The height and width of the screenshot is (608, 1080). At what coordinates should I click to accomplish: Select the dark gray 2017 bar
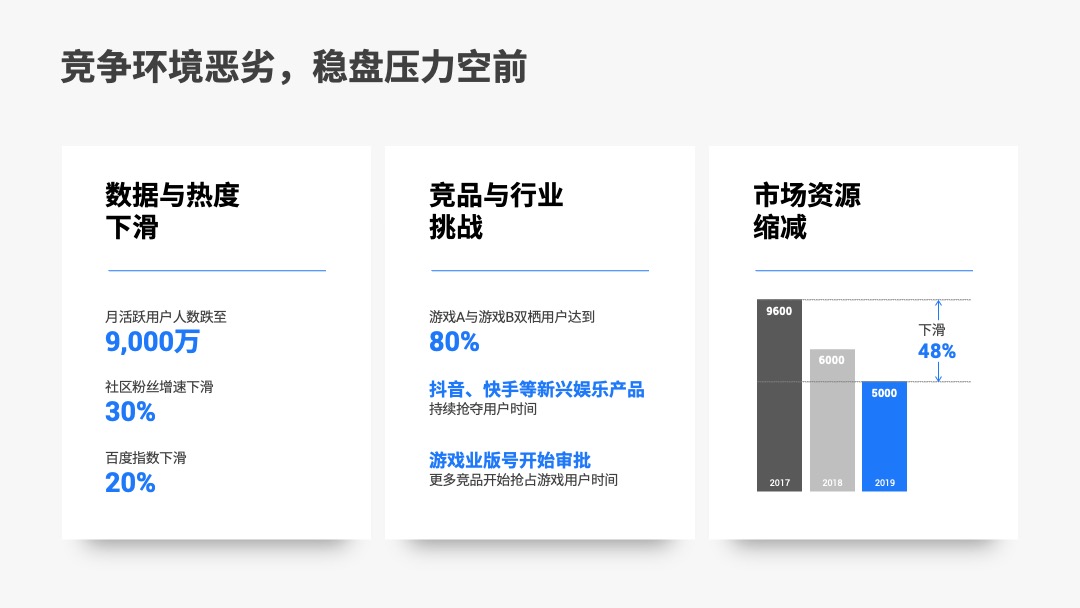(x=779, y=395)
